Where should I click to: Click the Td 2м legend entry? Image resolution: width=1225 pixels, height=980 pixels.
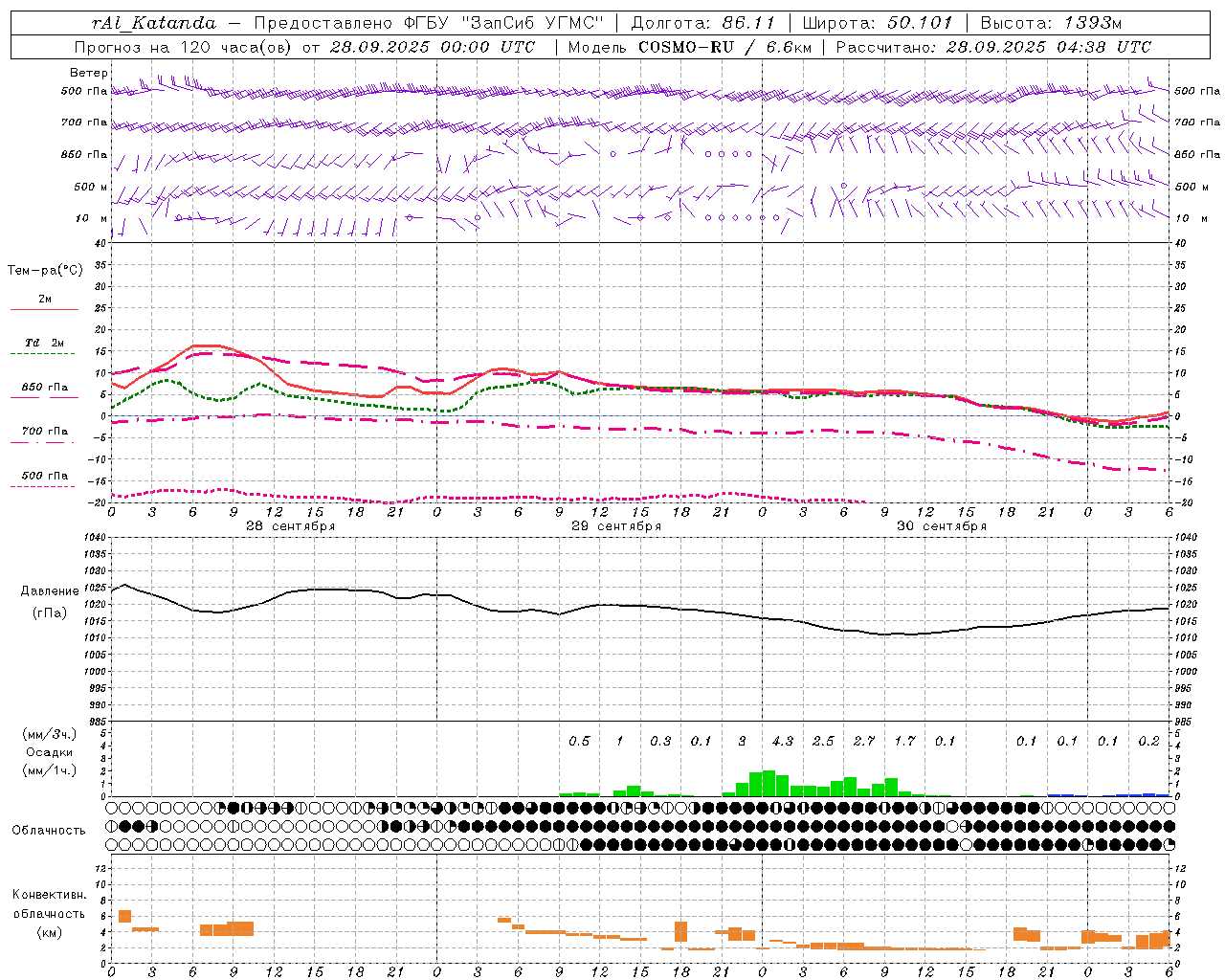45,343
